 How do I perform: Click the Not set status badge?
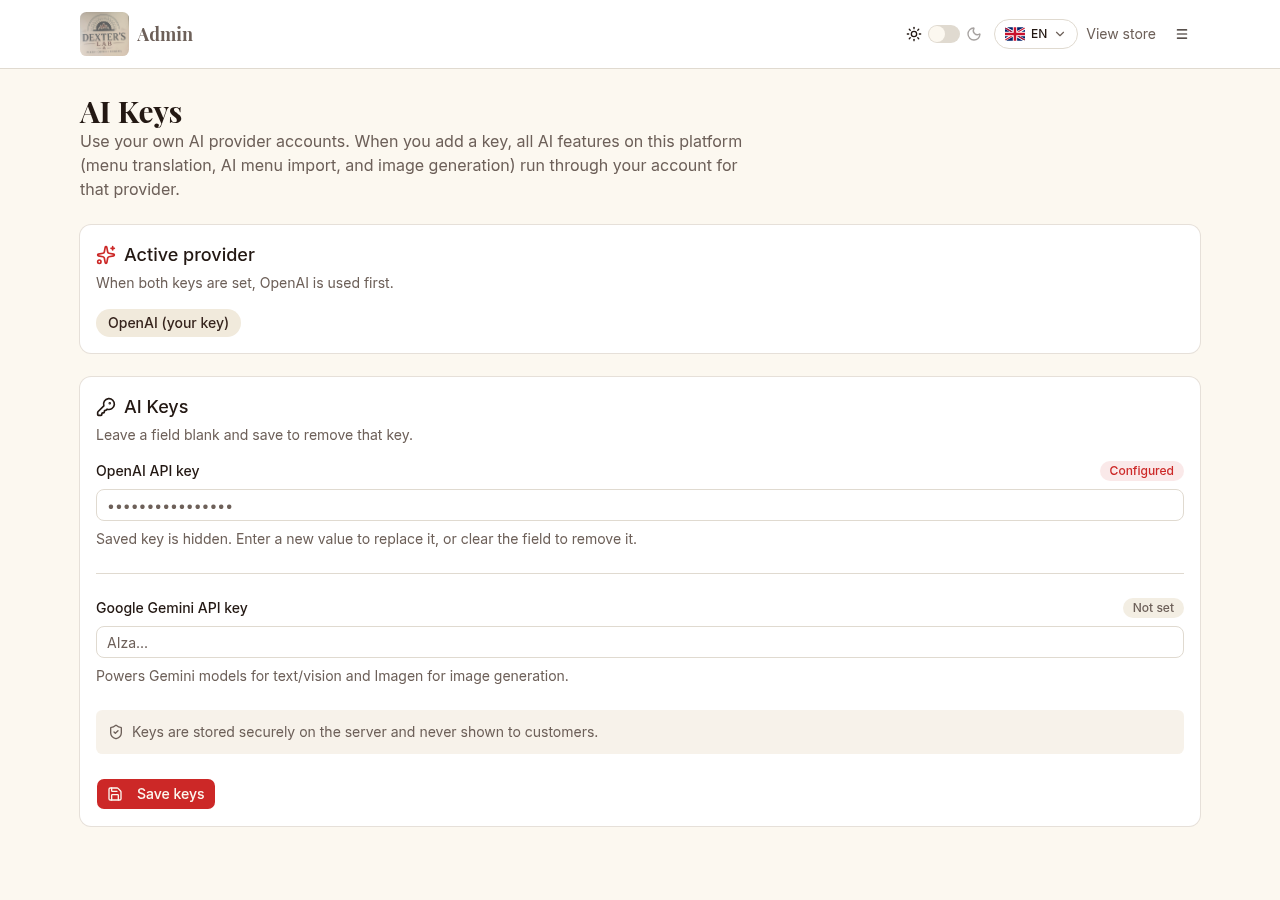coord(1153,608)
